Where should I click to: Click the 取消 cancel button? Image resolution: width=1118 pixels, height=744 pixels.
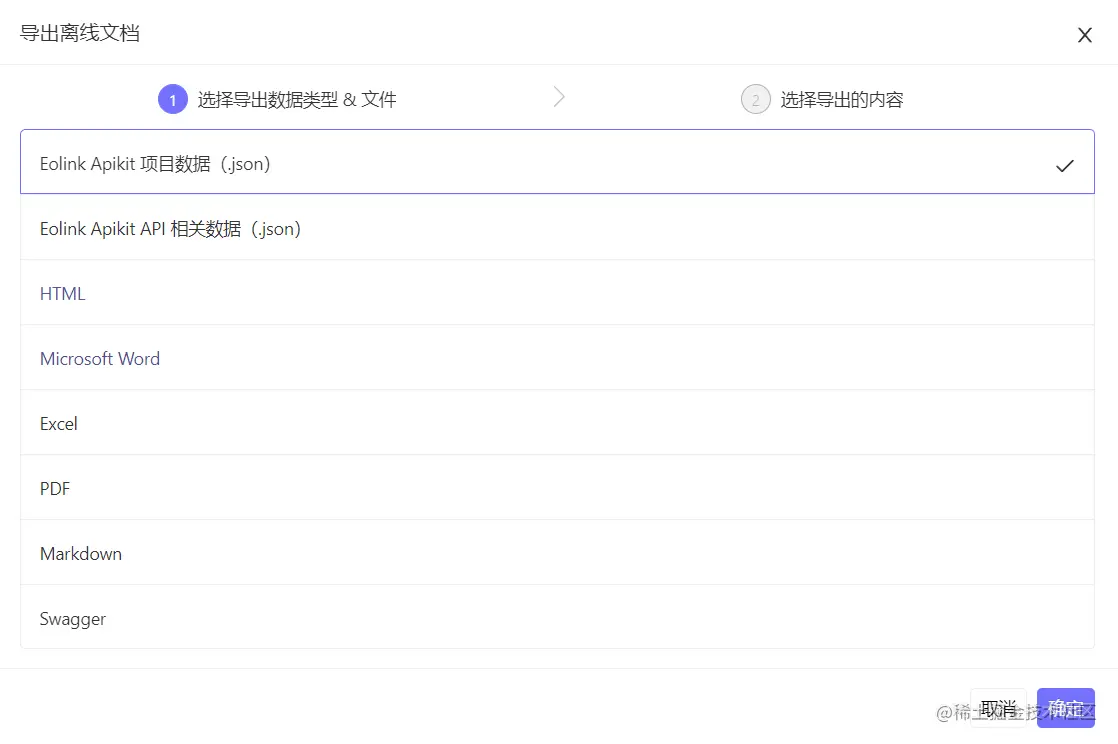pos(998,708)
